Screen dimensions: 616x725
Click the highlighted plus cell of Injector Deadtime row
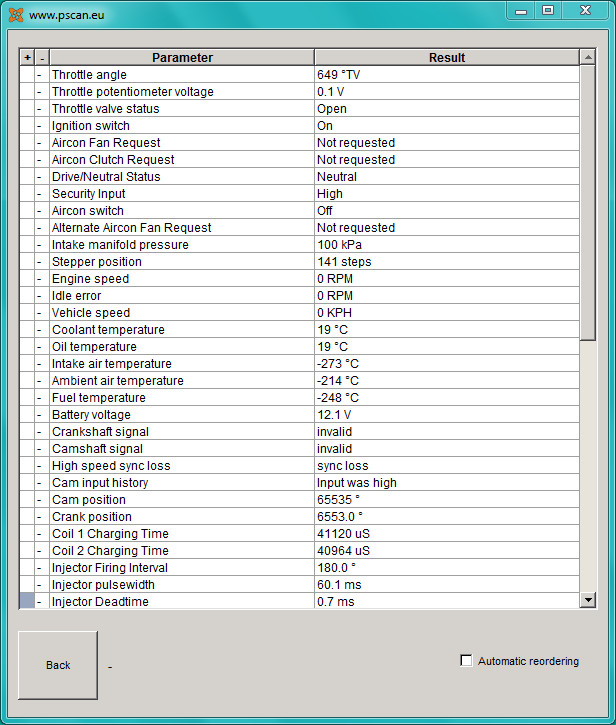pyautogui.click(x=27, y=601)
